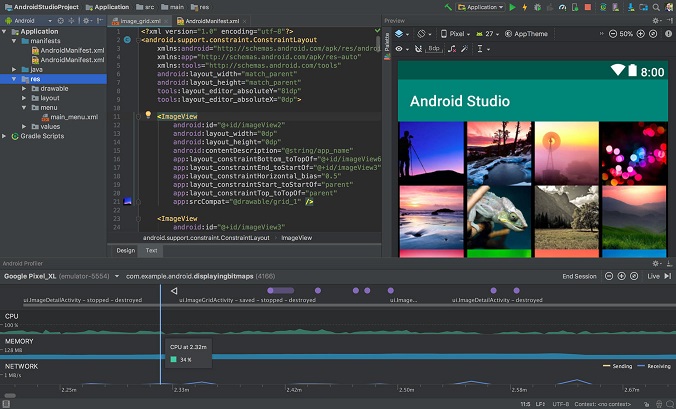Click the Apply Changes lightning icon
This screenshot has height=409, width=676.
[527, 7]
